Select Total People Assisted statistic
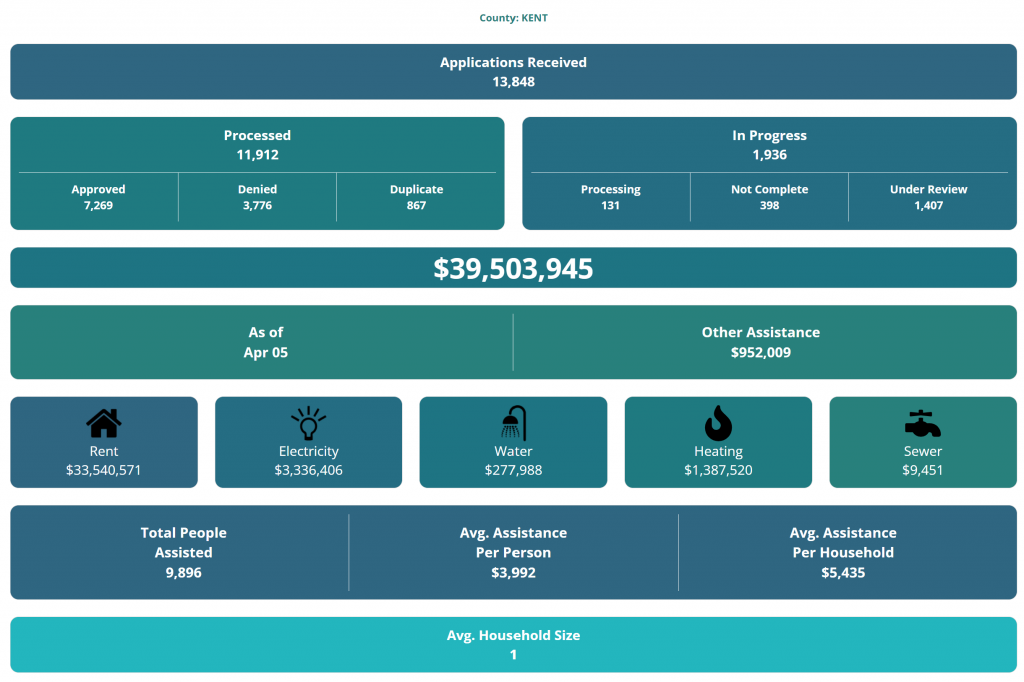 pos(183,552)
